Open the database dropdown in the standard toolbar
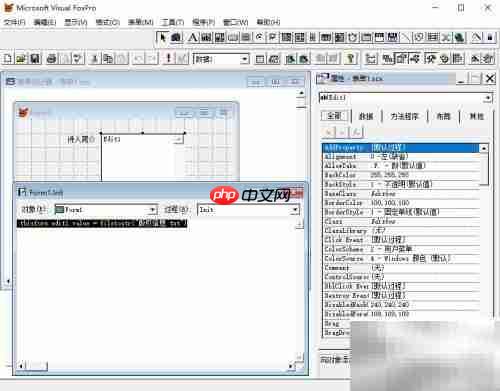Image resolution: width=500 pixels, height=391 pixels. pyautogui.click(x=244, y=59)
